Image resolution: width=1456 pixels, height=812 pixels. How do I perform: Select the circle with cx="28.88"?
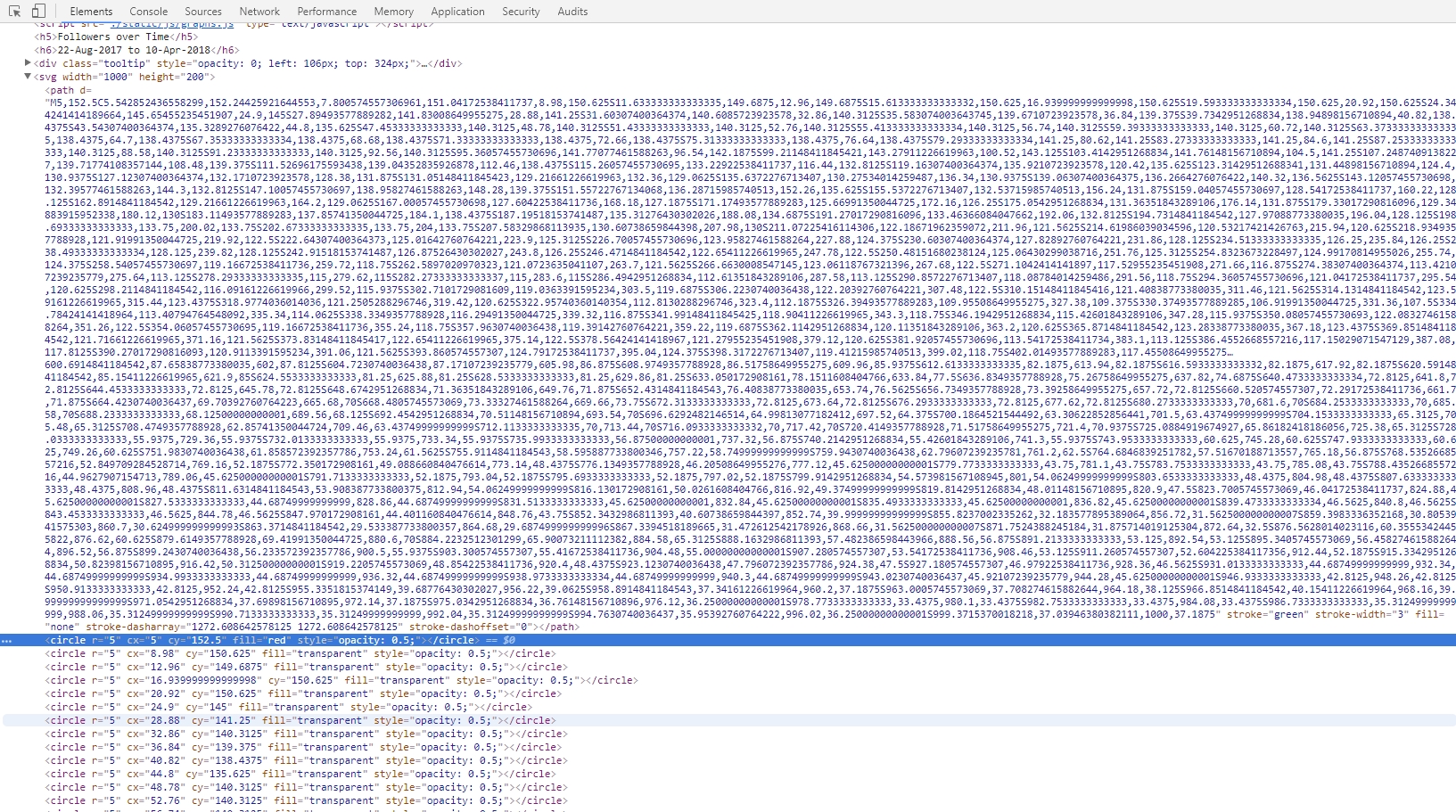pos(300,720)
